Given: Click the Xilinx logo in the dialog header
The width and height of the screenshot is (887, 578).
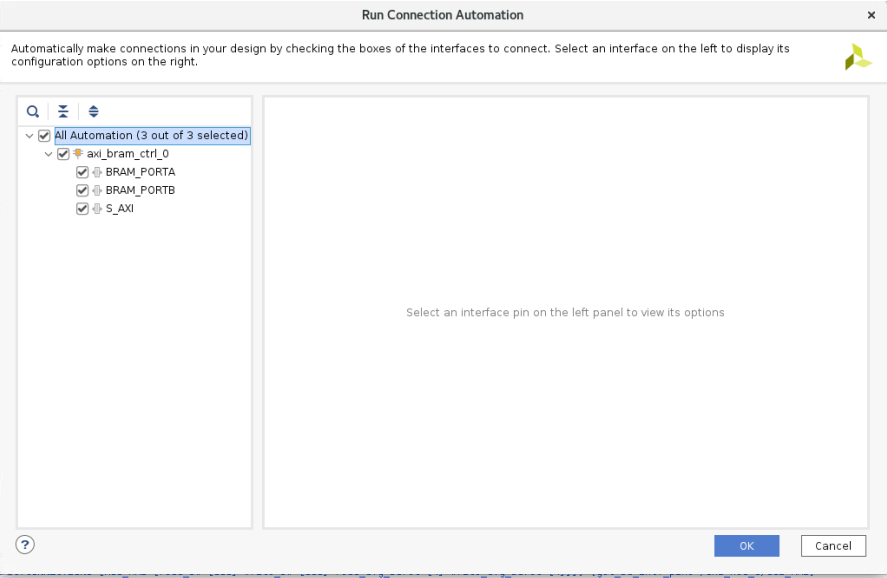Looking at the screenshot, I should tap(856, 55).
